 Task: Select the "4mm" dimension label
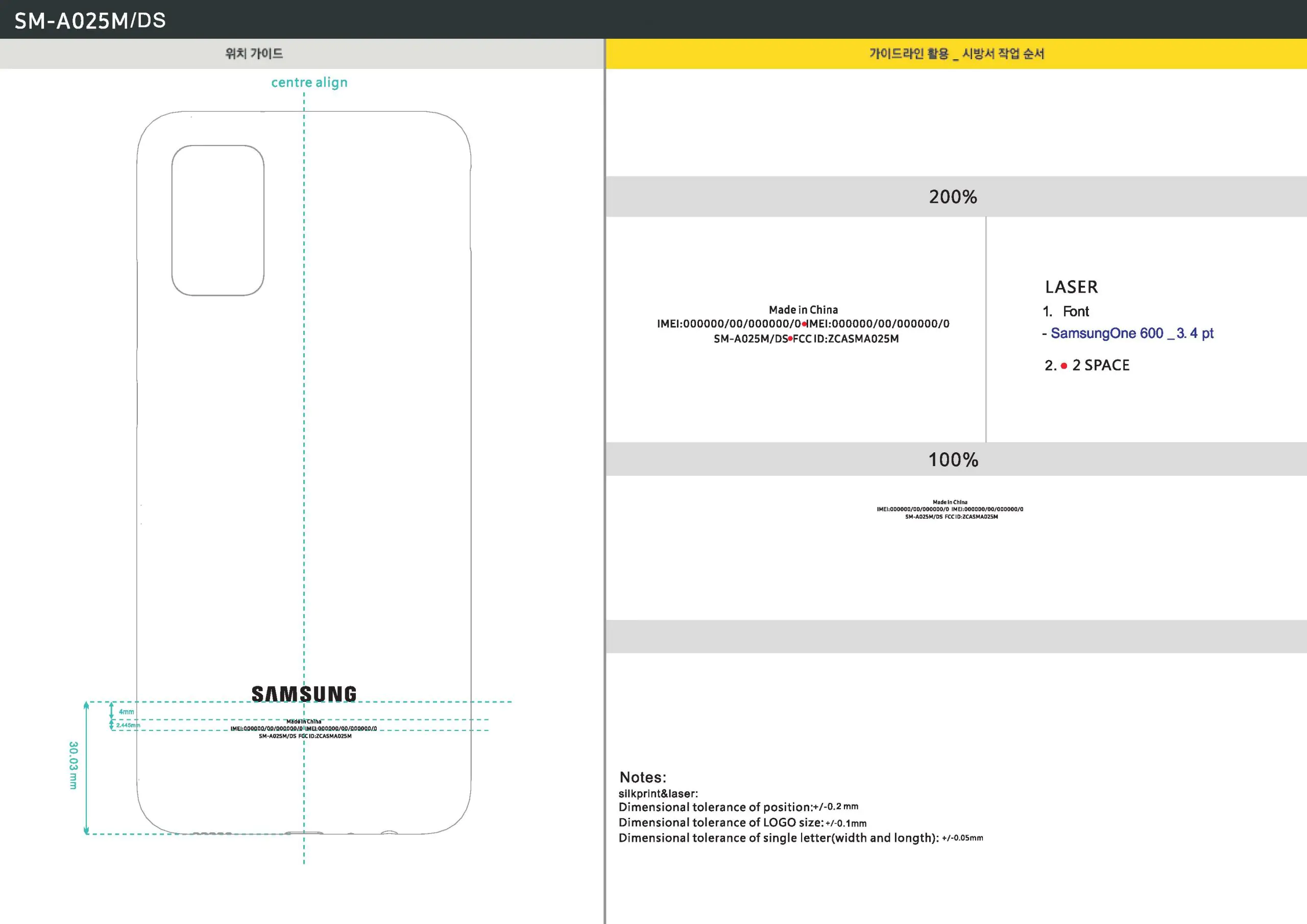pos(127,712)
